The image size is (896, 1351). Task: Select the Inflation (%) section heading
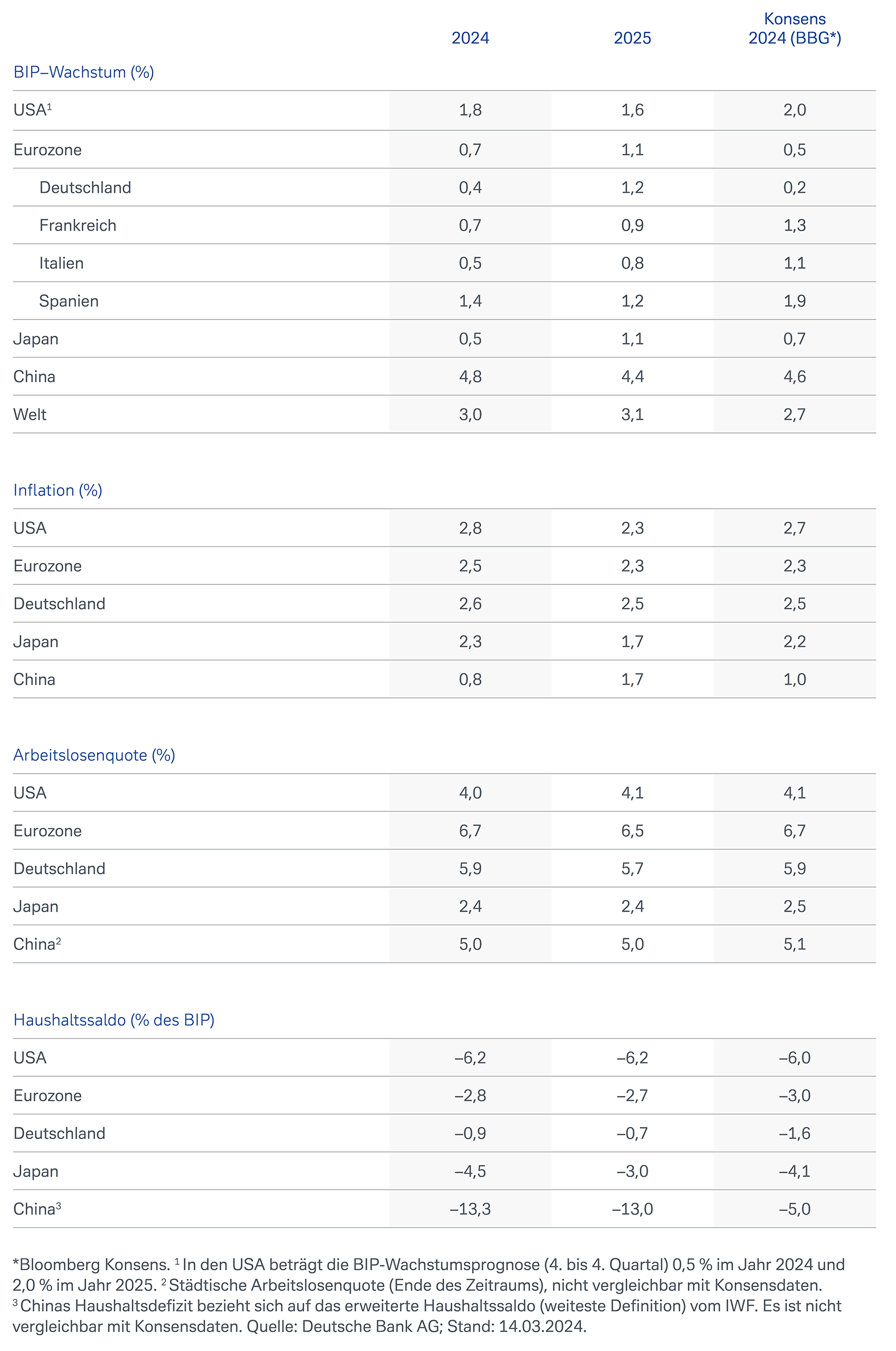(58, 490)
